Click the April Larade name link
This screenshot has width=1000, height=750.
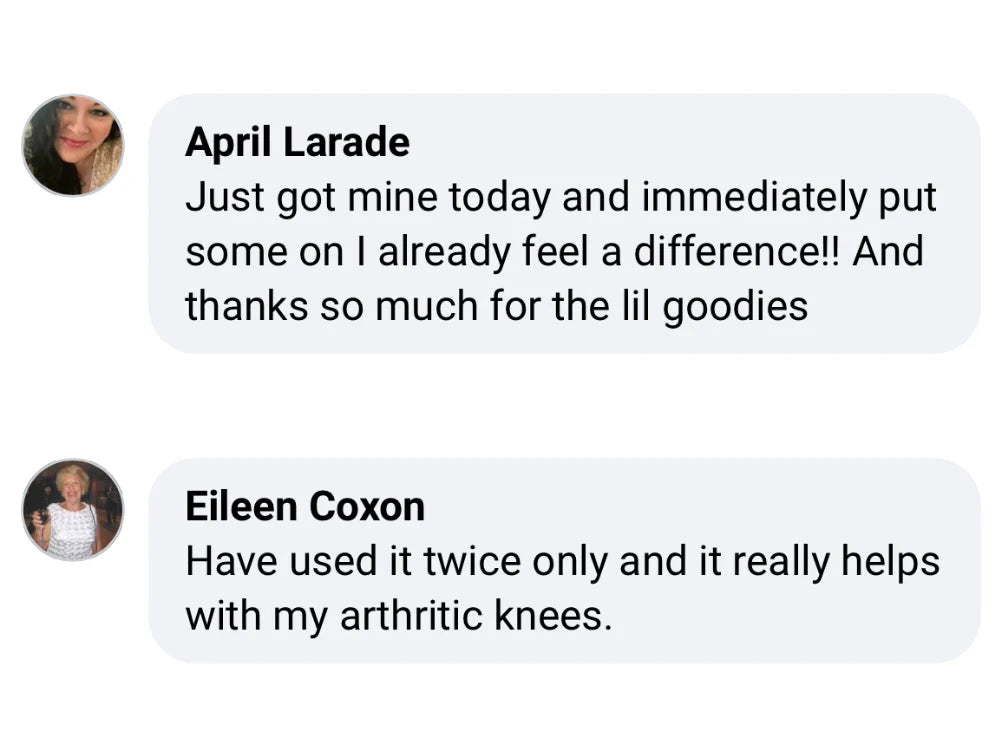point(297,142)
